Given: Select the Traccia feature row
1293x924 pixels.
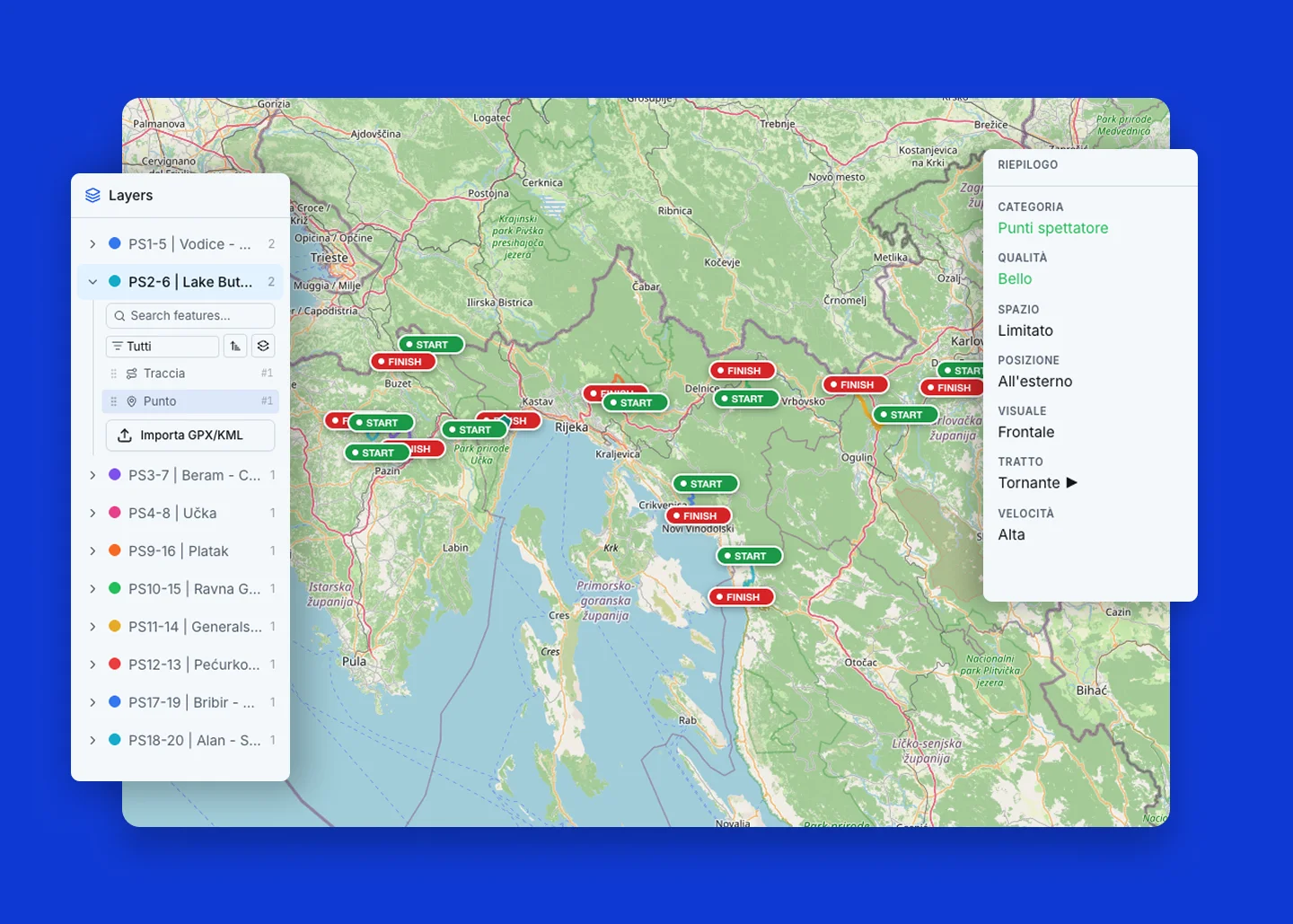Looking at the screenshot, I should pyautogui.click(x=190, y=374).
